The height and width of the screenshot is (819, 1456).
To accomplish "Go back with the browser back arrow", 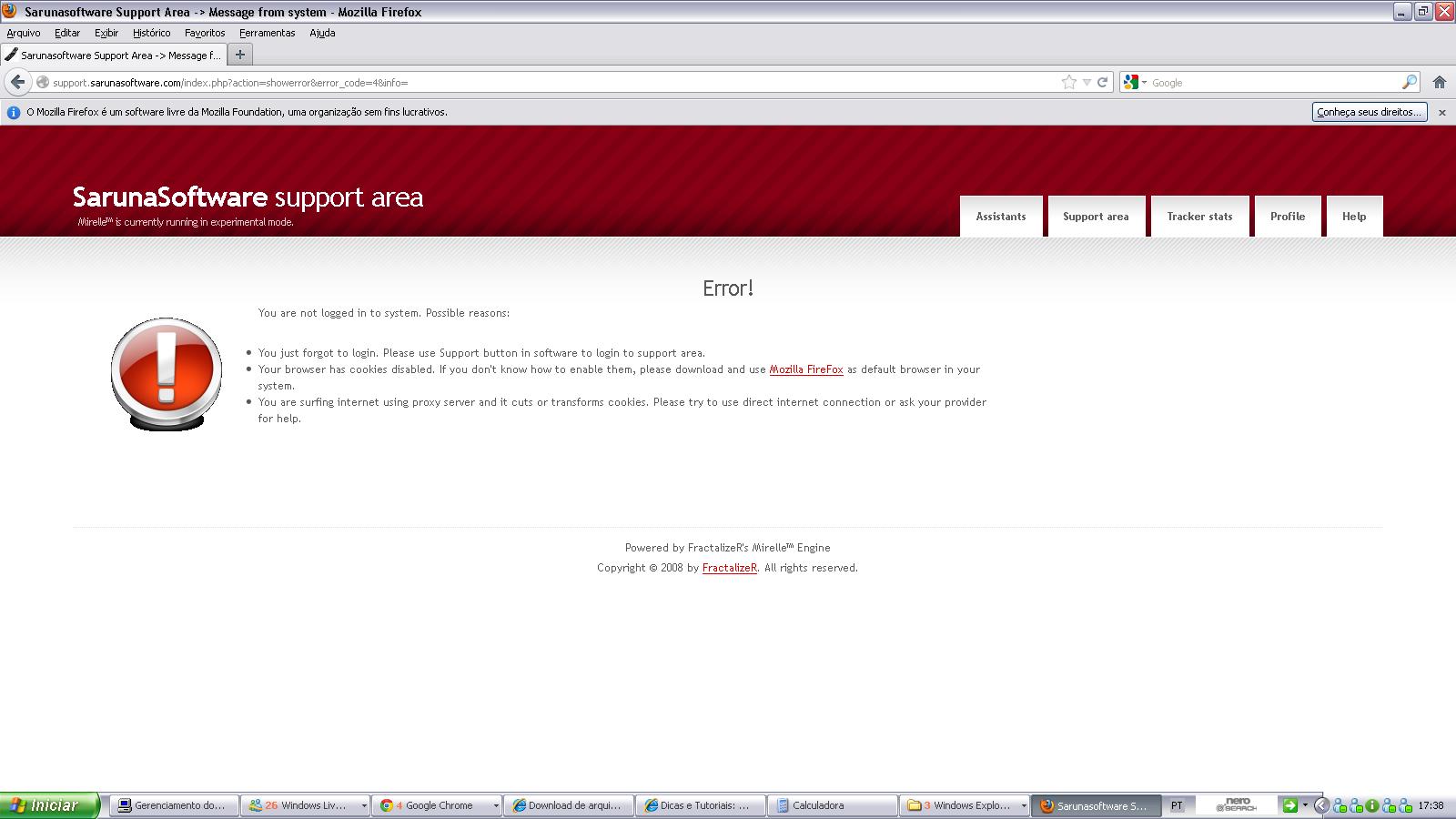I will 17,82.
